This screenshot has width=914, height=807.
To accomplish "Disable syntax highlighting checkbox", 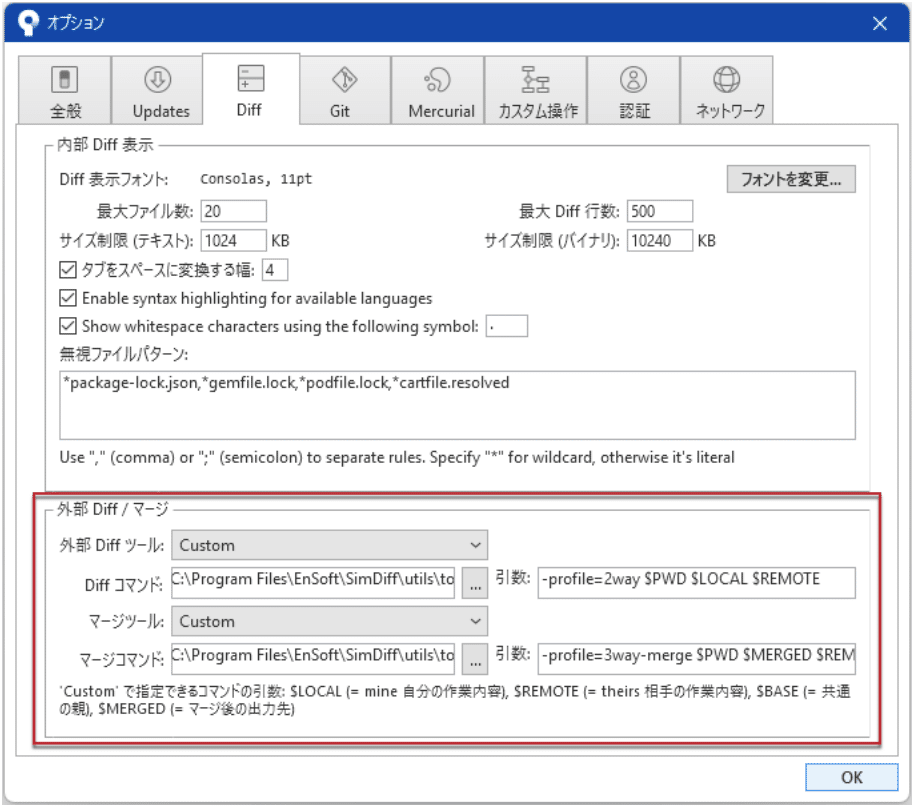I will [68, 298].
